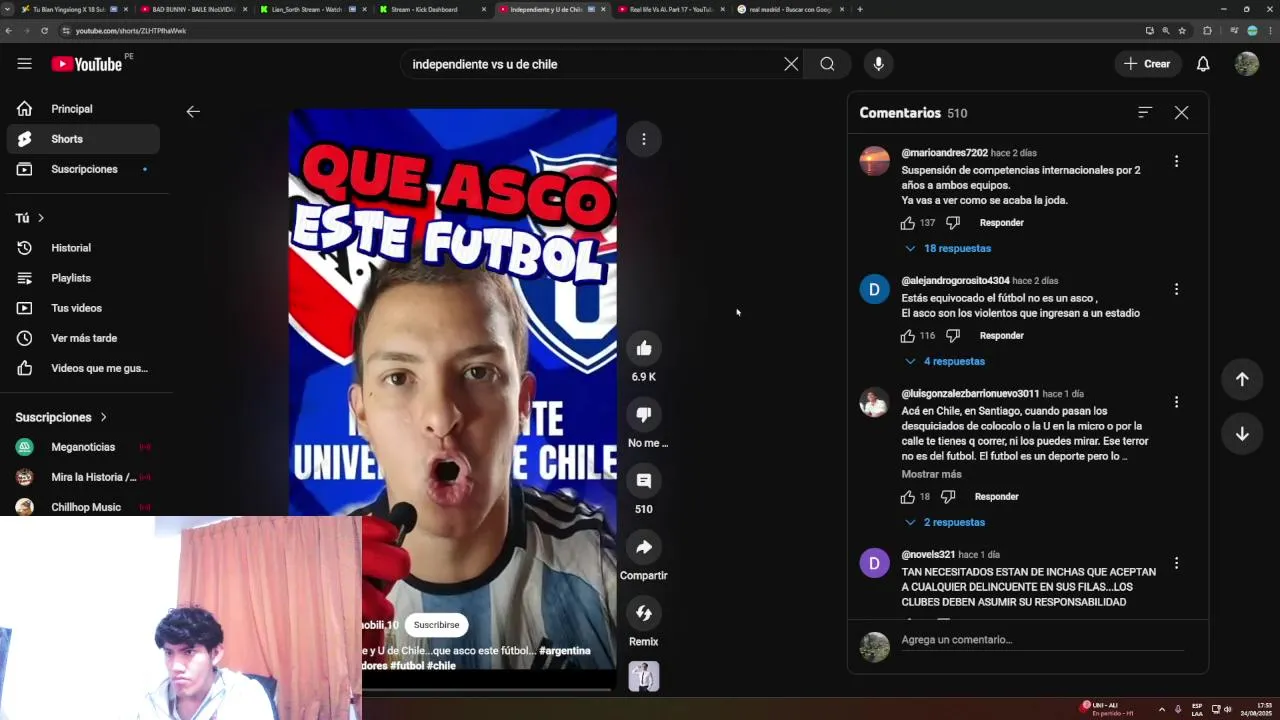Screen dimensions: 1280x720
Task: Open Mira la Historia channel subscription
Action: [83, 477]
